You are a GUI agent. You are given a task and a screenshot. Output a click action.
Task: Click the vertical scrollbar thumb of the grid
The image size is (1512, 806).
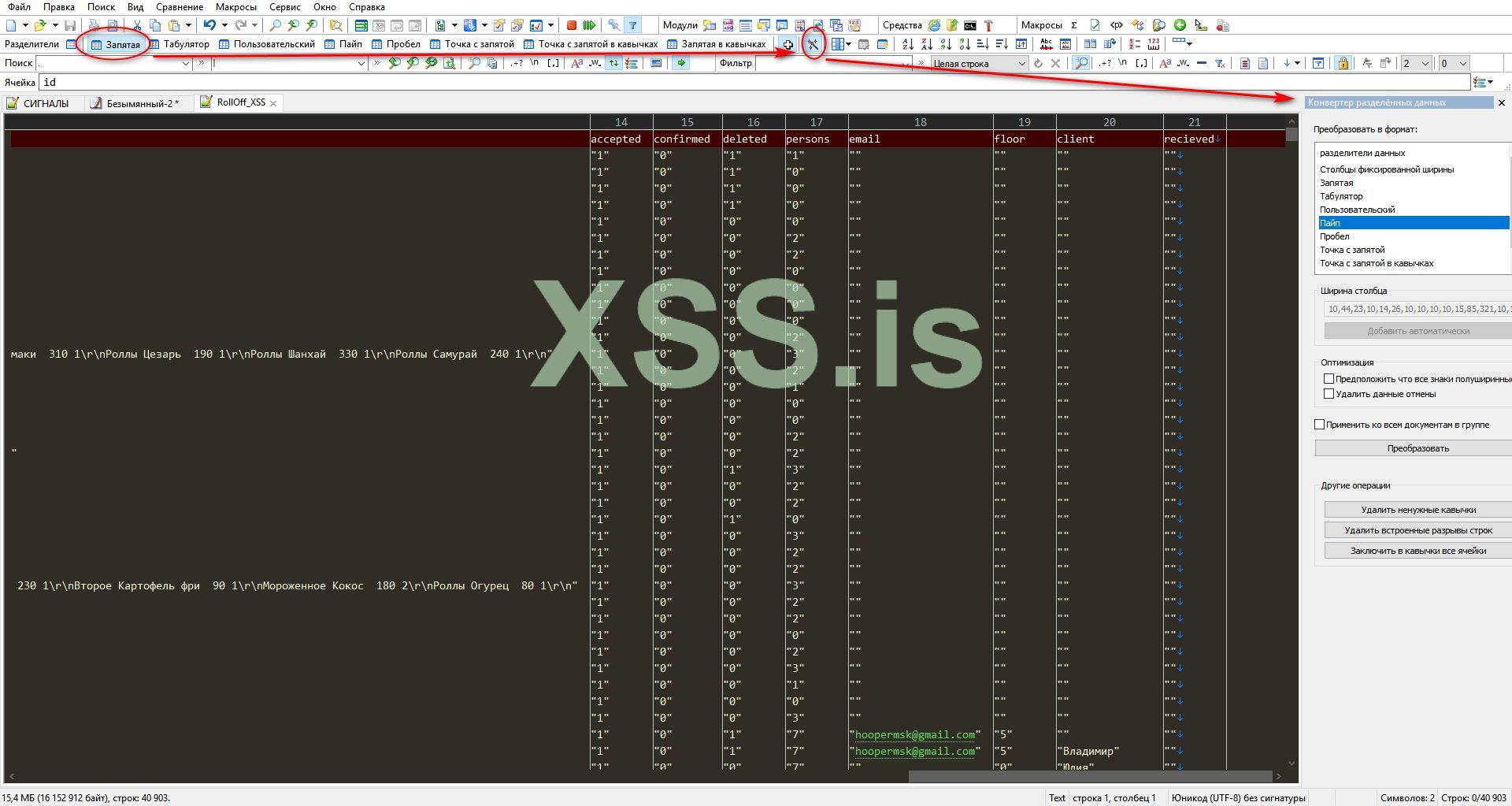[1291, 134]
